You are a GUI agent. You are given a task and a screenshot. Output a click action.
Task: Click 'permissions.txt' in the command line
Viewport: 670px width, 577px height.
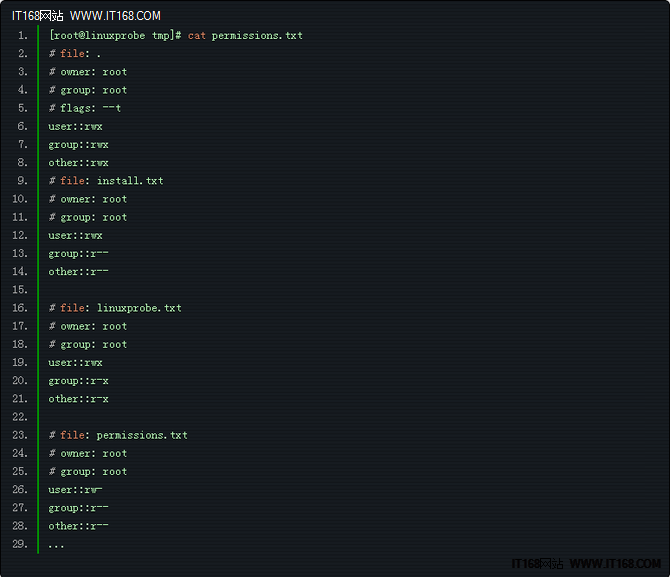click(x=257, y=36)
